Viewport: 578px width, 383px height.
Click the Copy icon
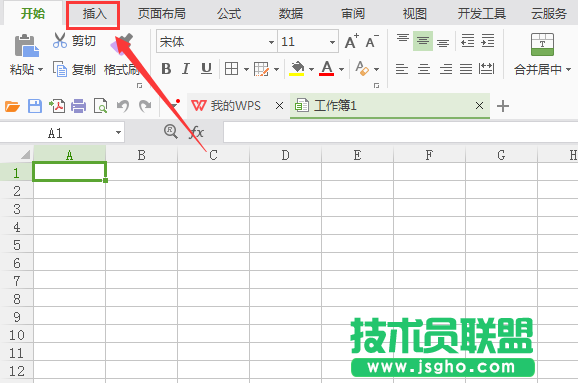point(60,69)
